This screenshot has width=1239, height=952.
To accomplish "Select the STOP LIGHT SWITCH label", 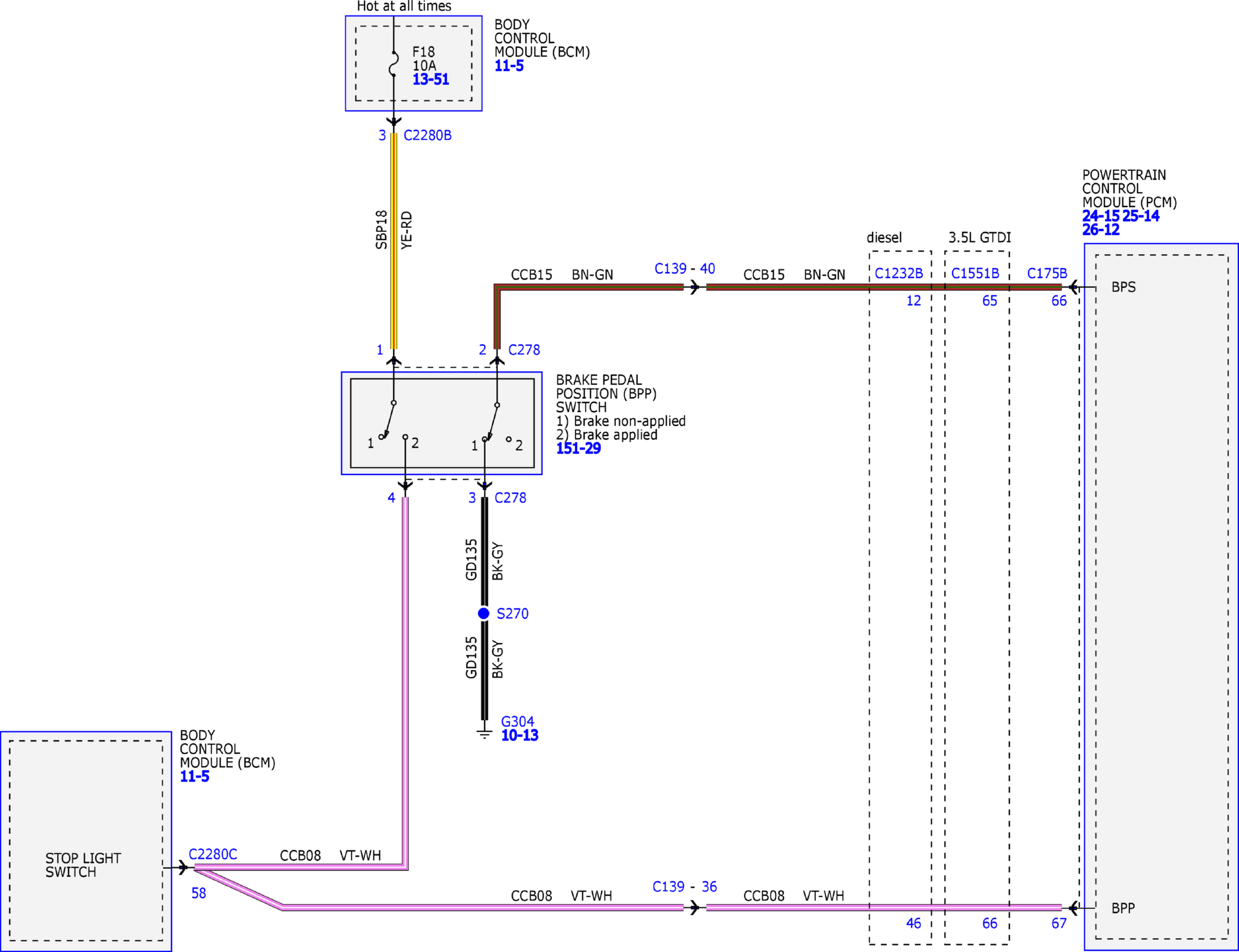I will [x=83, y=865].
